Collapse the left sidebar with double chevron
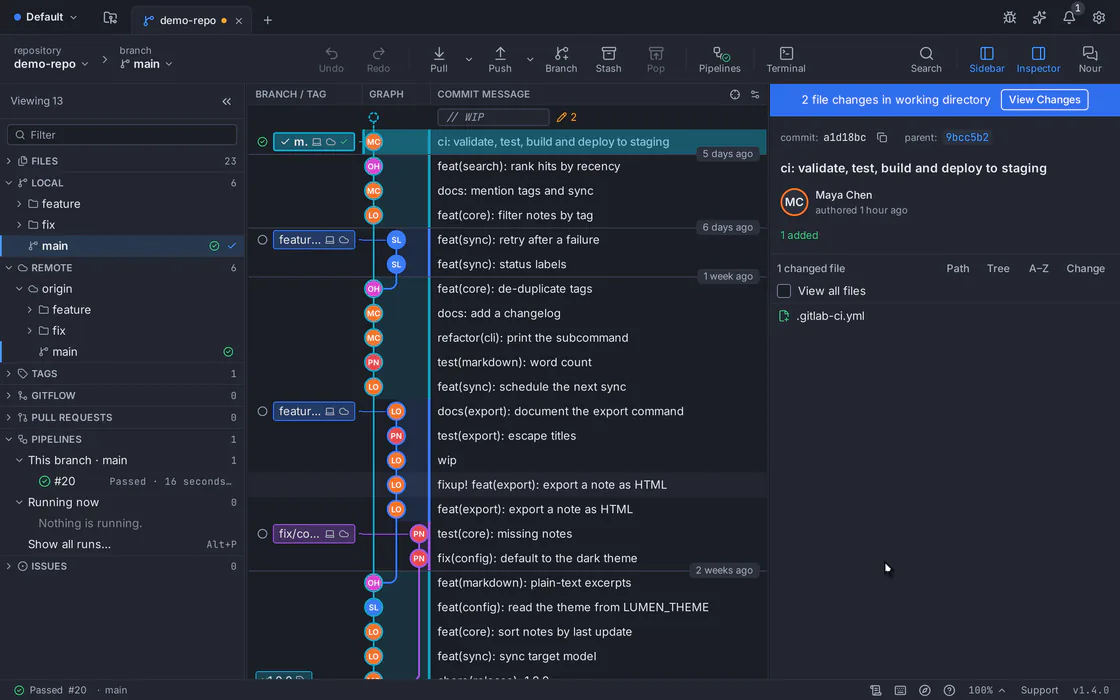Screen dimensions: 1120x700 point(226,101)
